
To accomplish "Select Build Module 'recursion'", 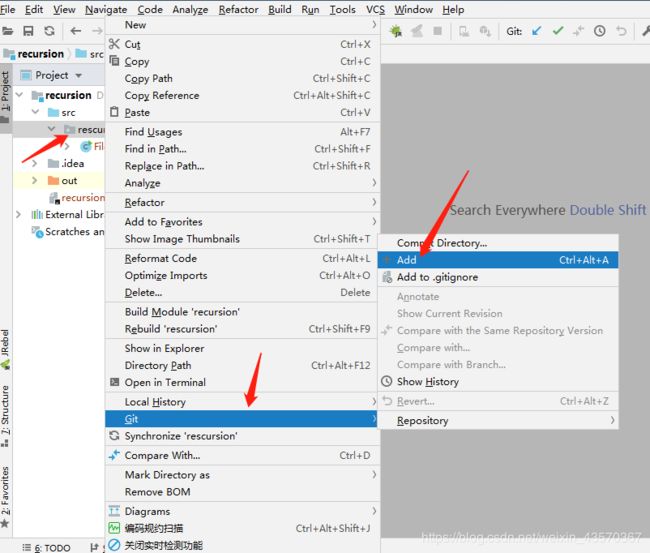I will 243,312.
